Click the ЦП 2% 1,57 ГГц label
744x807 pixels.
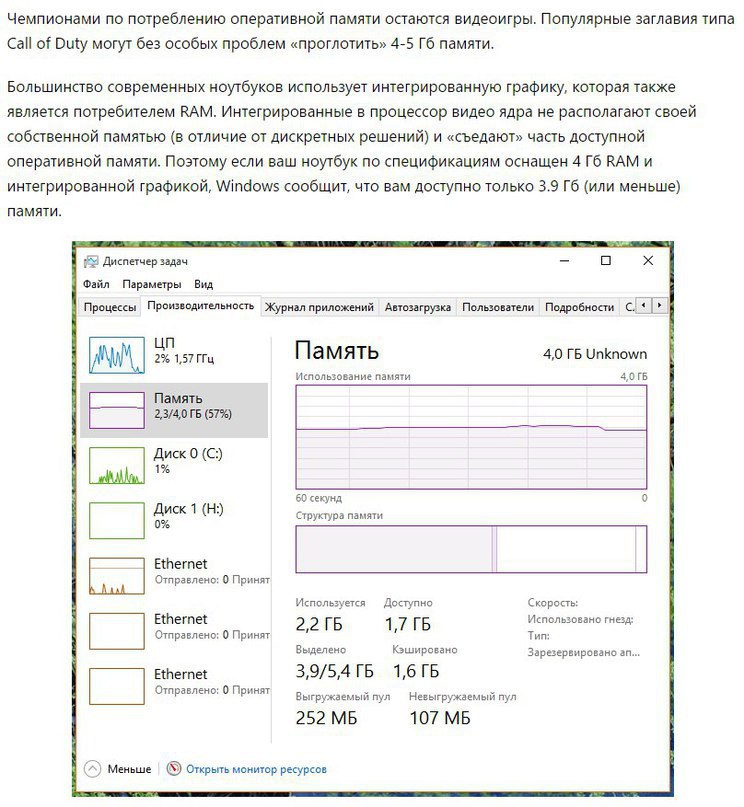(184, 350)
